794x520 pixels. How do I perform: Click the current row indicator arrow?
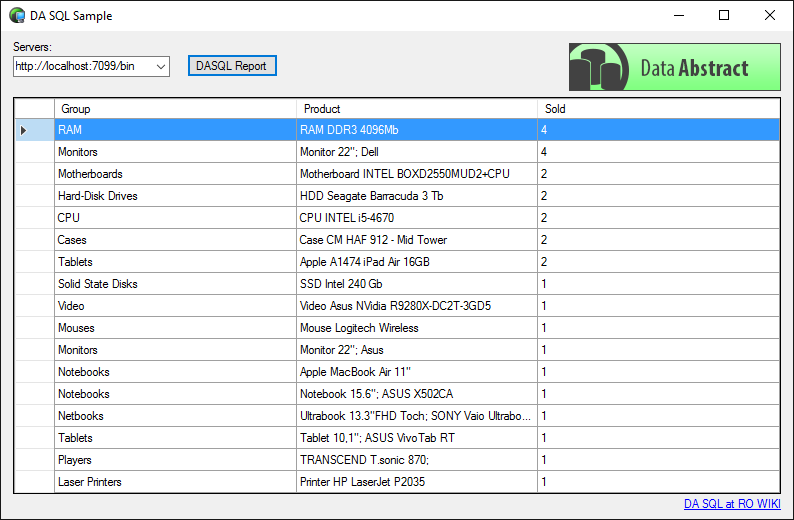[x=24, y=130]
